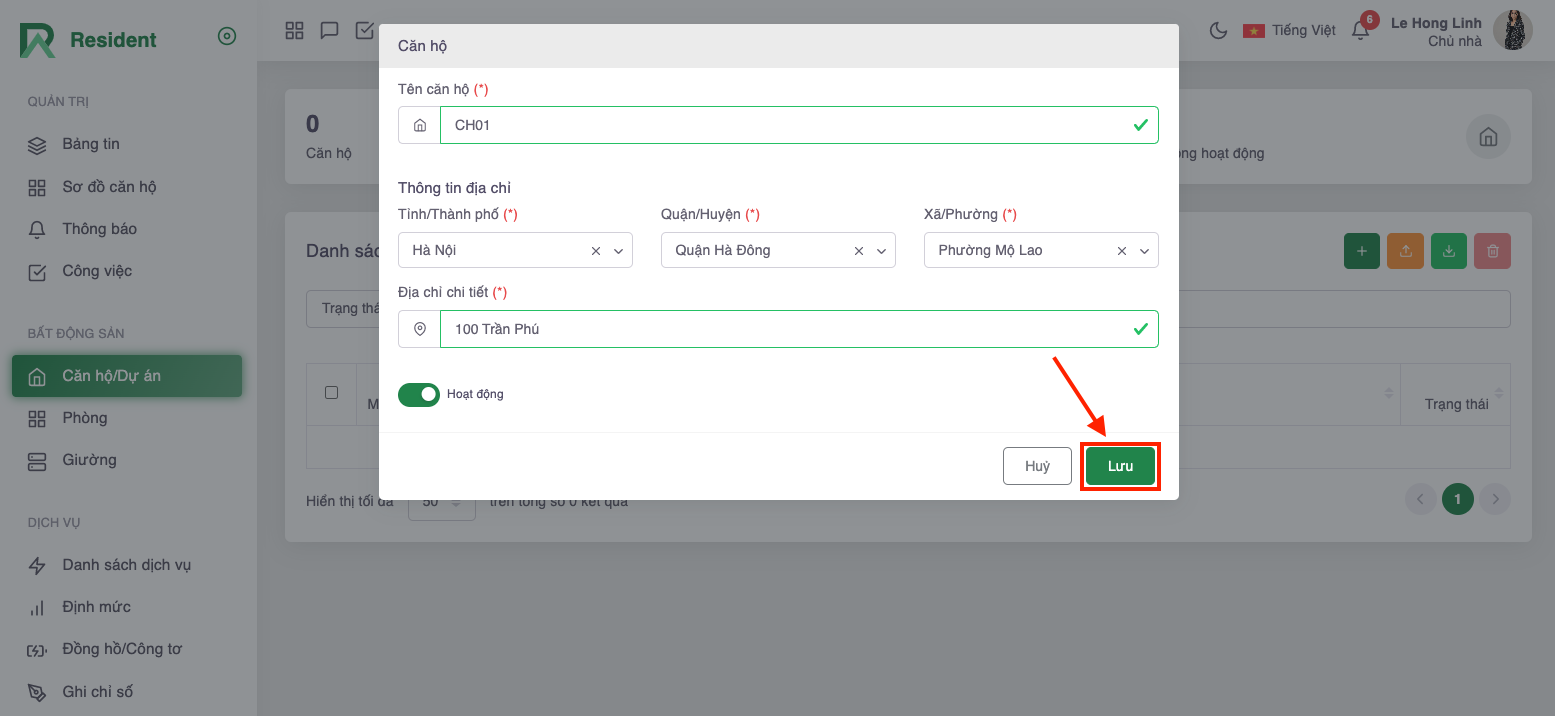Open the Quận/Huyện dropdown
This screenshot has width=1555, height=716.
tap(881, 251)
